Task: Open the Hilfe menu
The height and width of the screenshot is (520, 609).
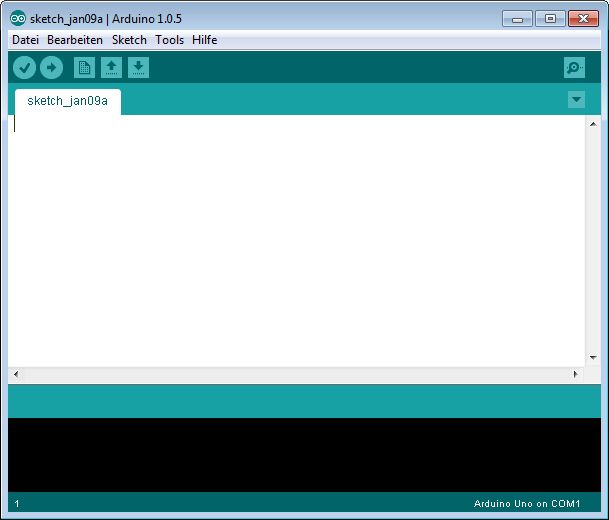Action: click(205, 40)
